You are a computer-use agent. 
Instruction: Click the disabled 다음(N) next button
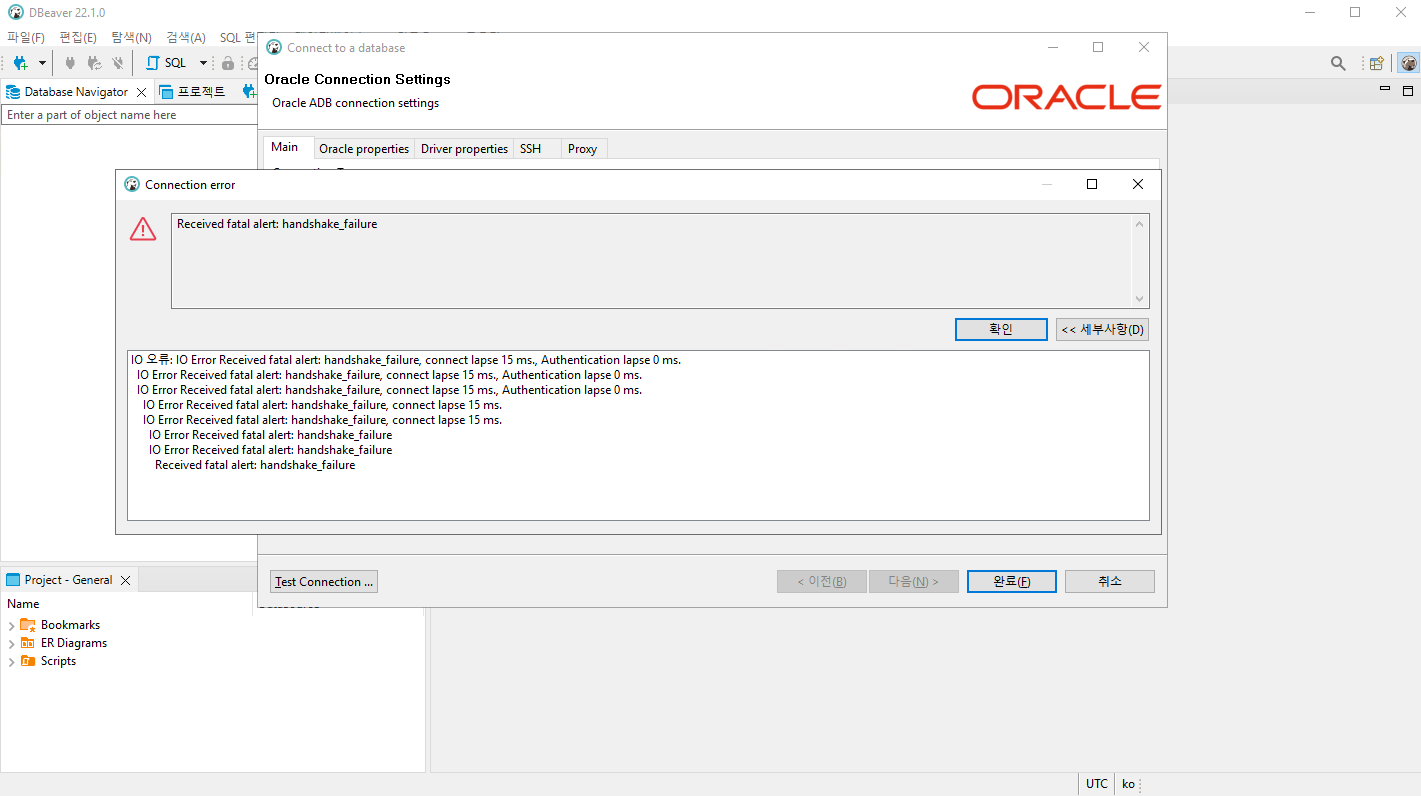[913, 581]
